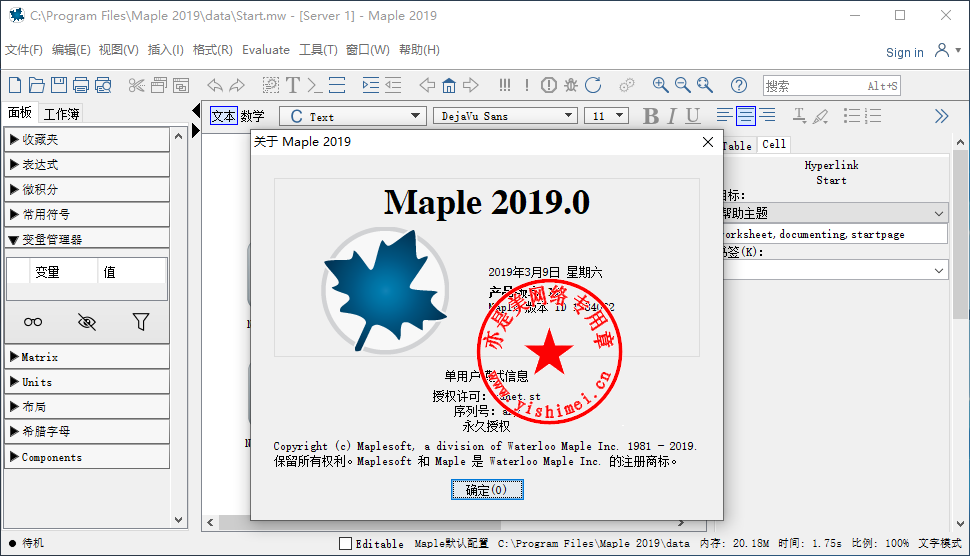
Task: Open paragraph style C Text dropdown
Action: (353, 116)
